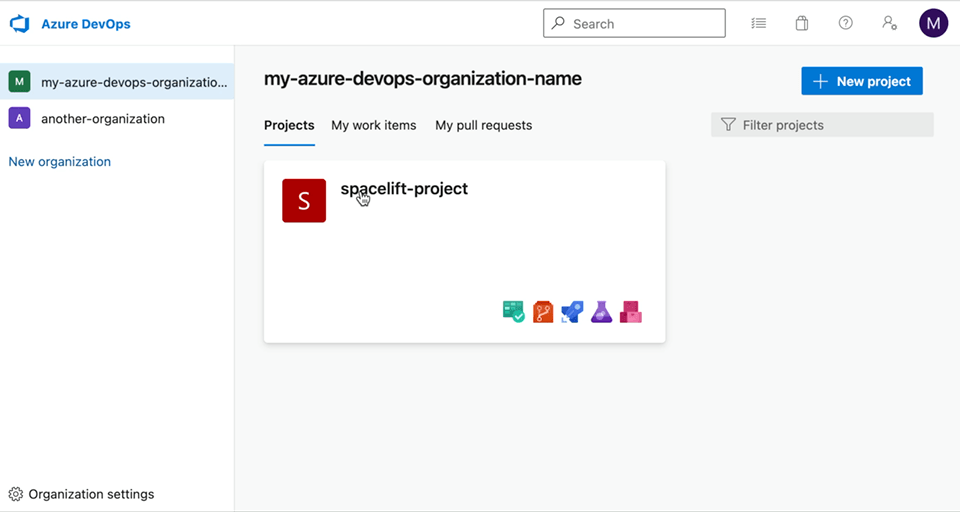Open the work items list icon

(x=759, y=24)
